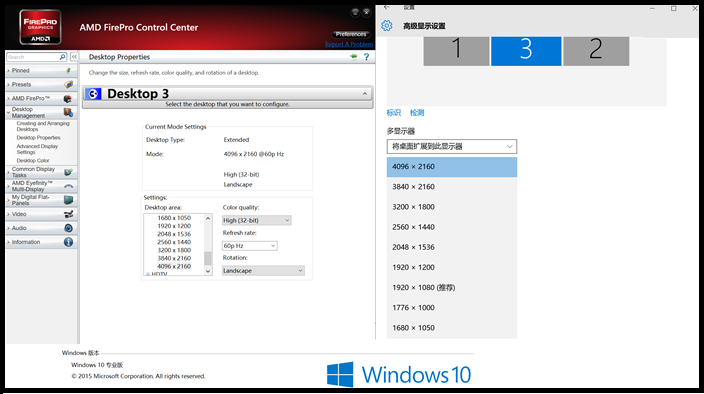Open the Color quality dropdown

[x=256, y=220]
